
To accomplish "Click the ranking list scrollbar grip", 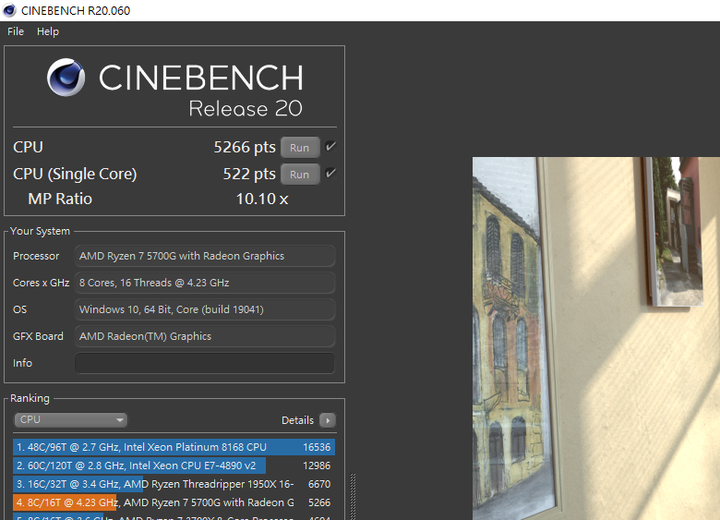I will point(353,497).
